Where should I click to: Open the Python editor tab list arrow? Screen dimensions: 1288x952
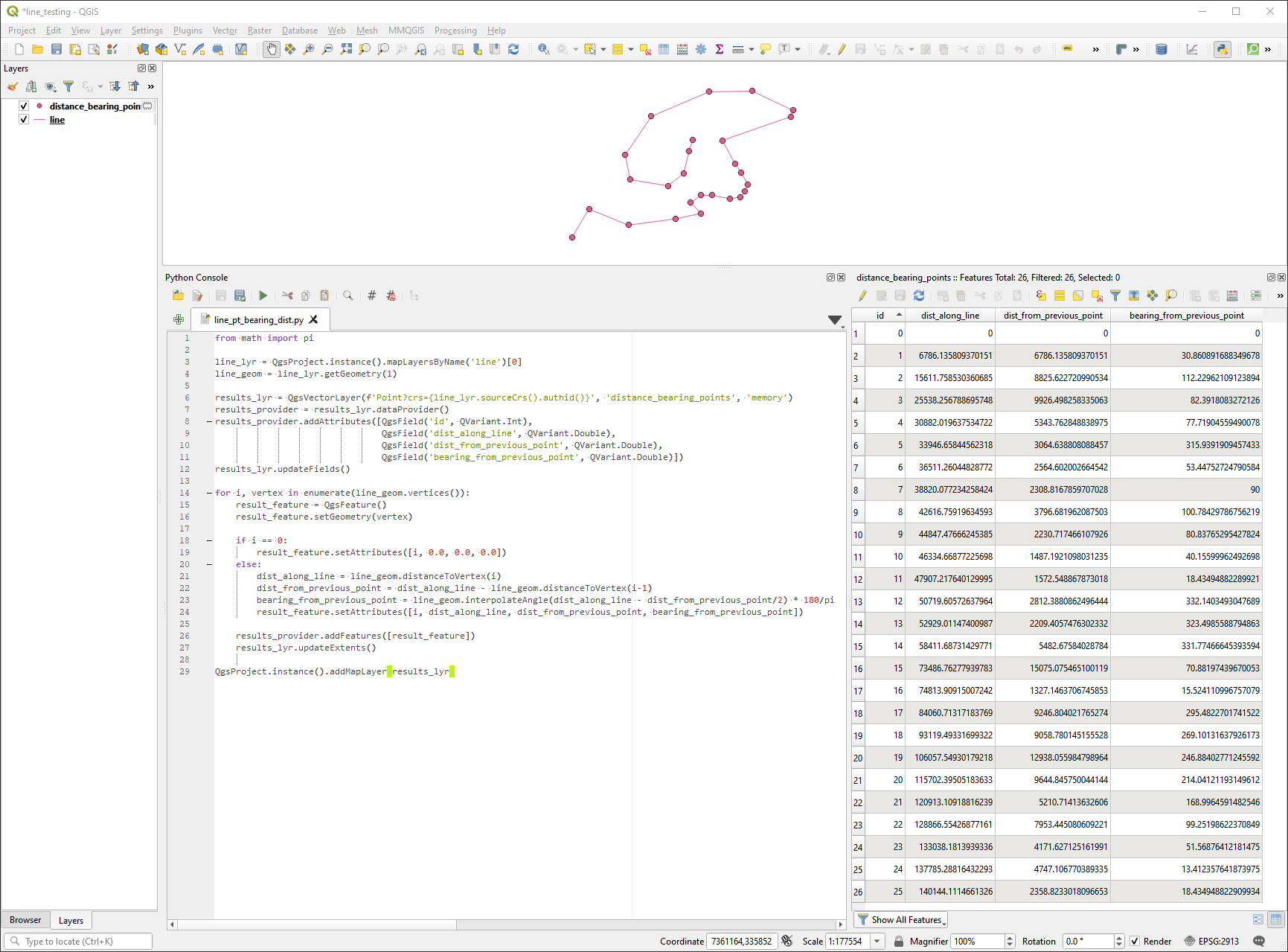pos(835,320)
